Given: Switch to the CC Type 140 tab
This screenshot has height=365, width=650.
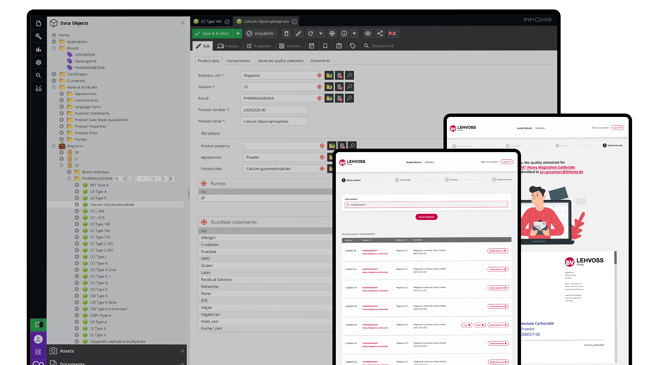Looking at the screenshot, I should coord(211,22).
